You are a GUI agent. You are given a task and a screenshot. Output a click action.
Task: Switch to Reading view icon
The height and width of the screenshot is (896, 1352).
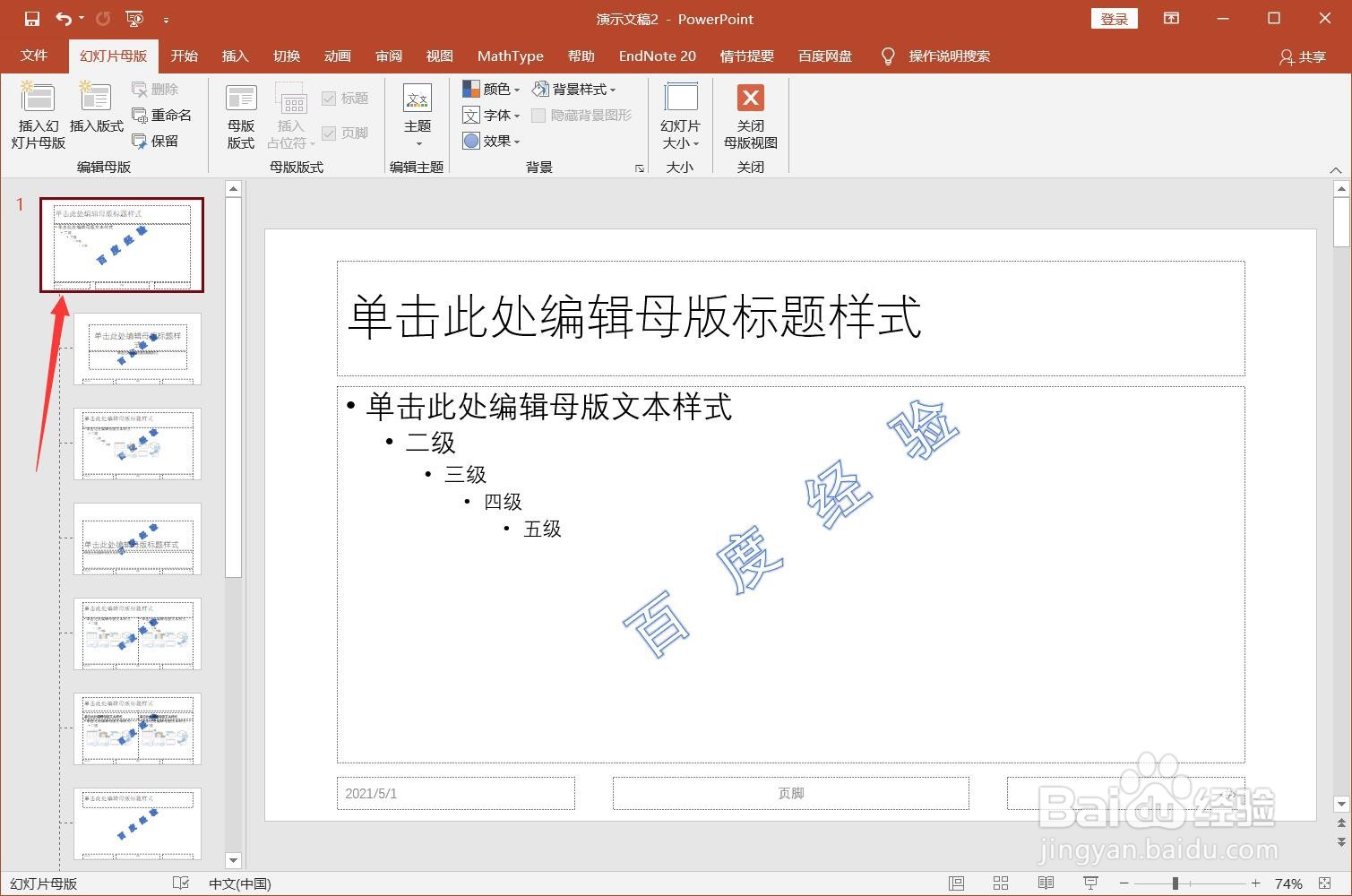(1046, 883)
